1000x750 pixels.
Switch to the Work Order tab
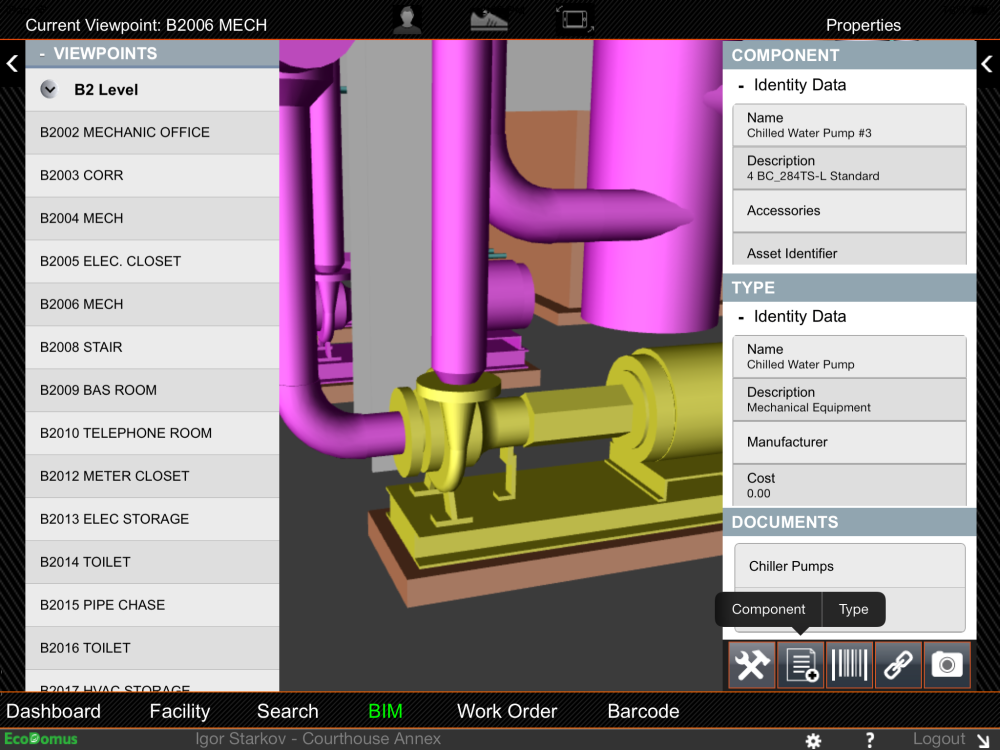pos(507,711)
